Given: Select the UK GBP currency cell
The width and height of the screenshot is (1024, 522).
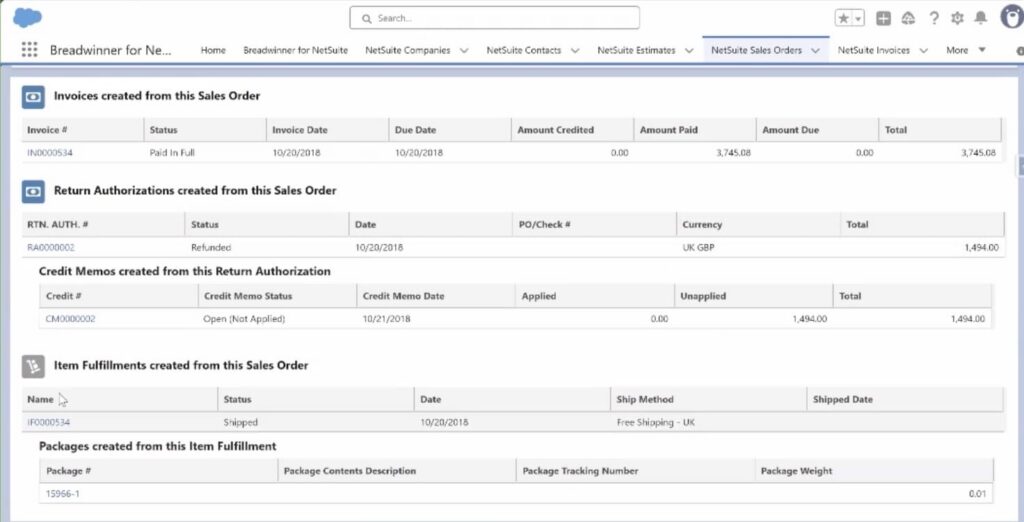Looking at the screenshot, I should point(700,248).
